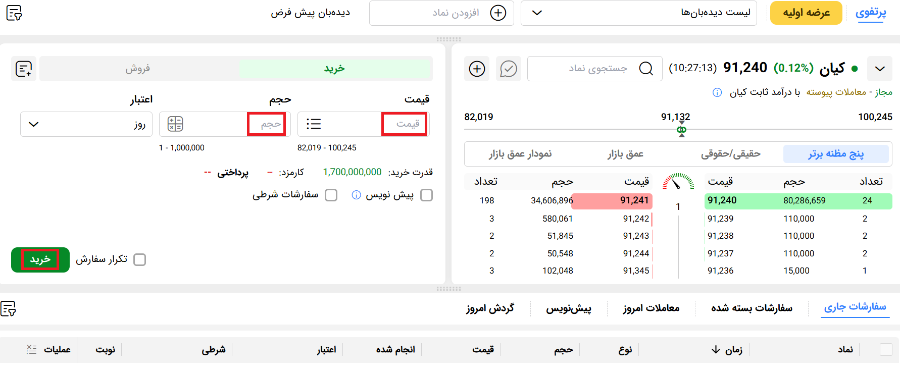Open سفارشات بسته شده tab
The width and height of the screenshot is (900, 375).
coord(752,308)
